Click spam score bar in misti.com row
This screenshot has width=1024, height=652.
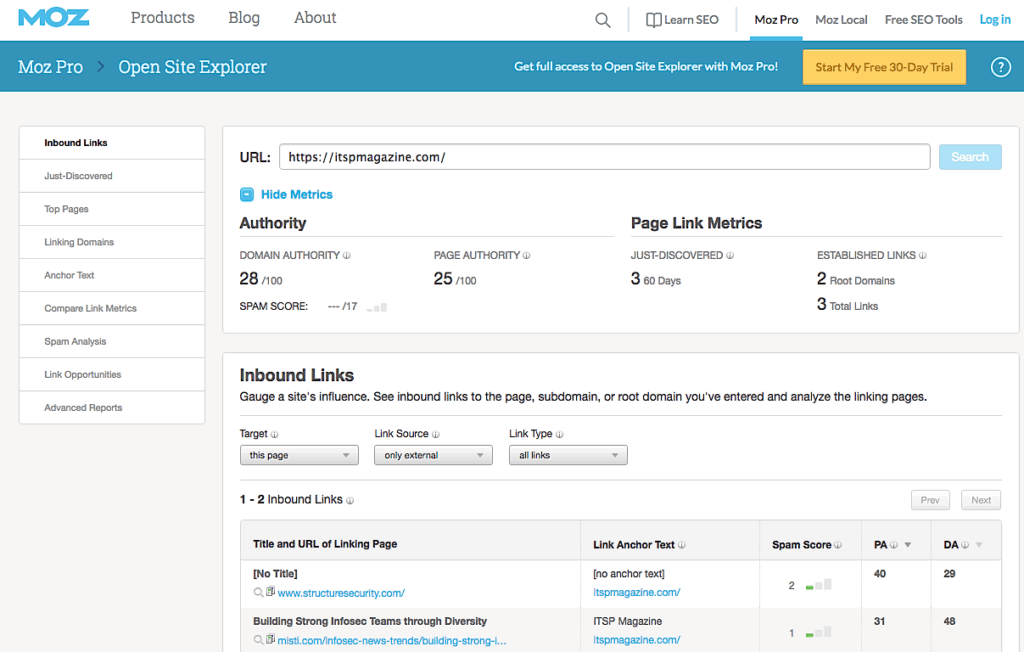[818, 632]
